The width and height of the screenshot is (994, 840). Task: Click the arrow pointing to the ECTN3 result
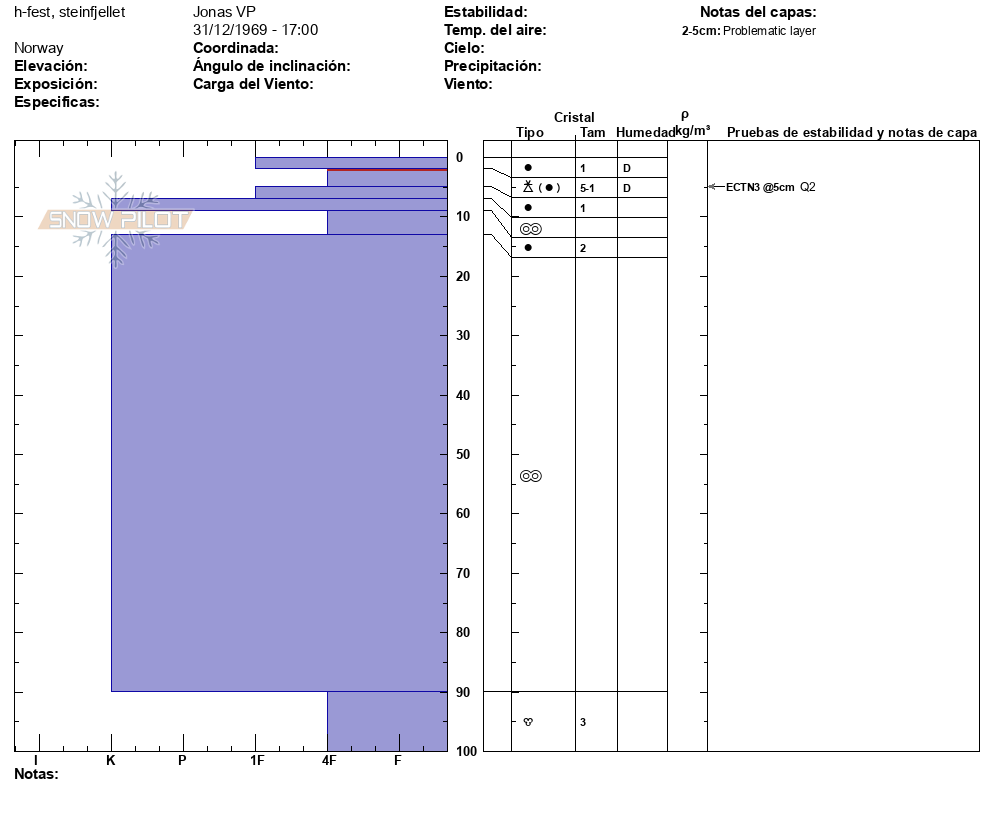(x=714, y=186)
